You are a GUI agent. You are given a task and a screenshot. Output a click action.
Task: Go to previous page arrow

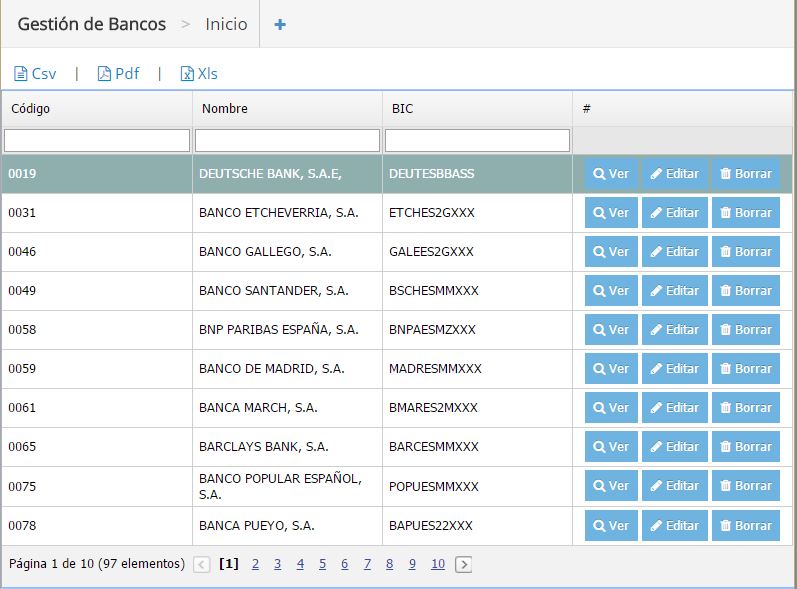pyautogui.click(x=202, y=565)
